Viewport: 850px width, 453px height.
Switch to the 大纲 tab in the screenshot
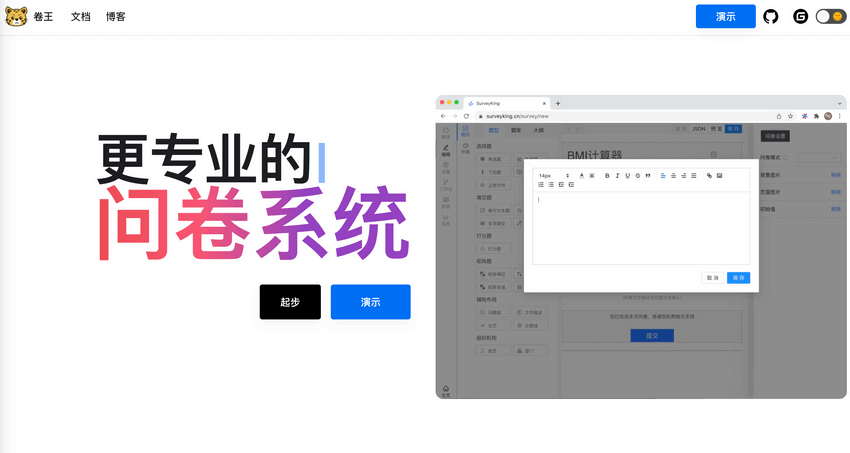[538, 130]
